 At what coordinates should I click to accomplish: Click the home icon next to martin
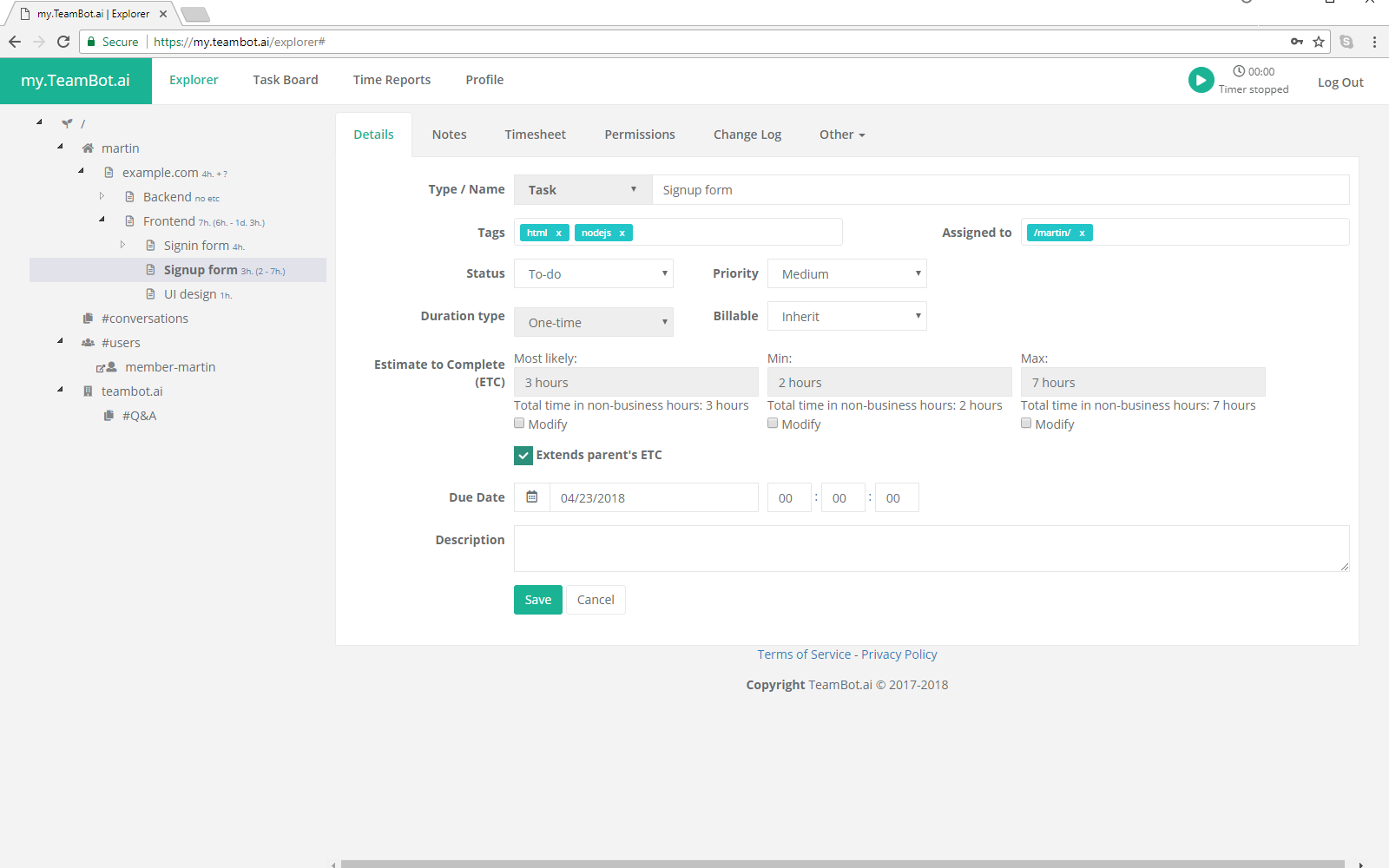88,148
